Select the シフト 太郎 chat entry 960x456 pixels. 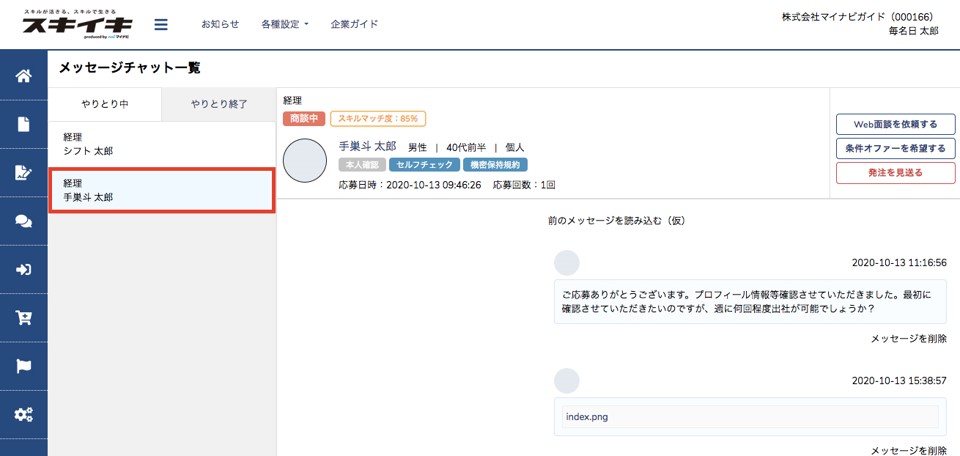pos(162,144)
